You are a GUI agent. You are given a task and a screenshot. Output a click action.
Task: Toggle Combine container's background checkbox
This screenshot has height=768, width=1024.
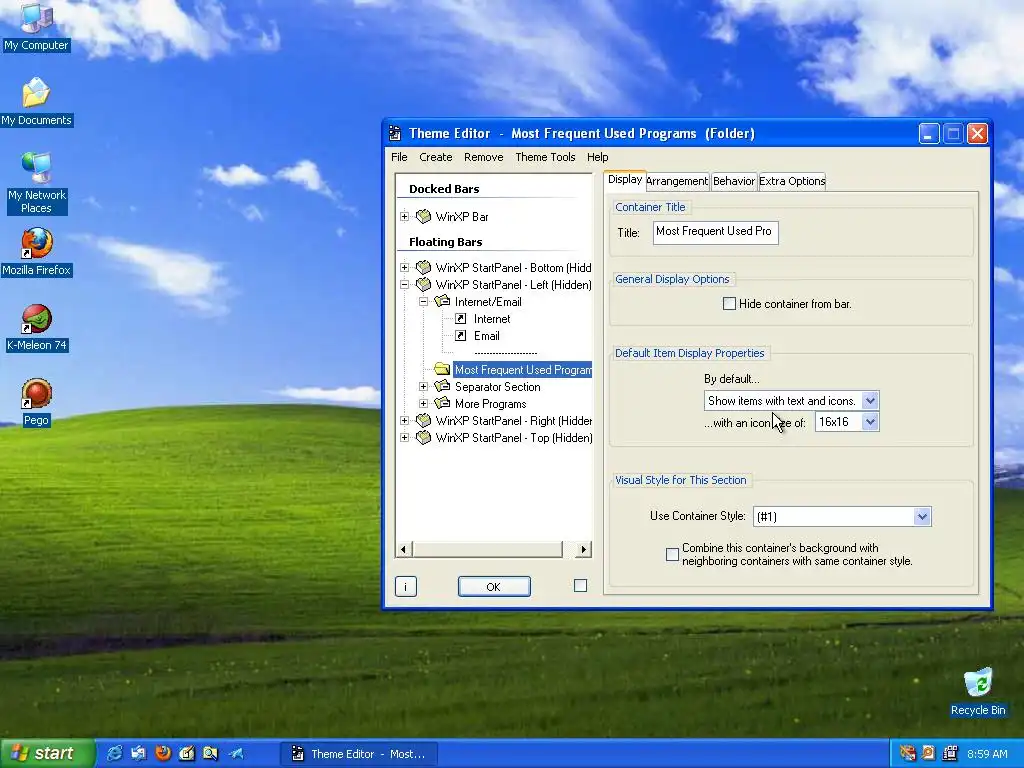672,554
